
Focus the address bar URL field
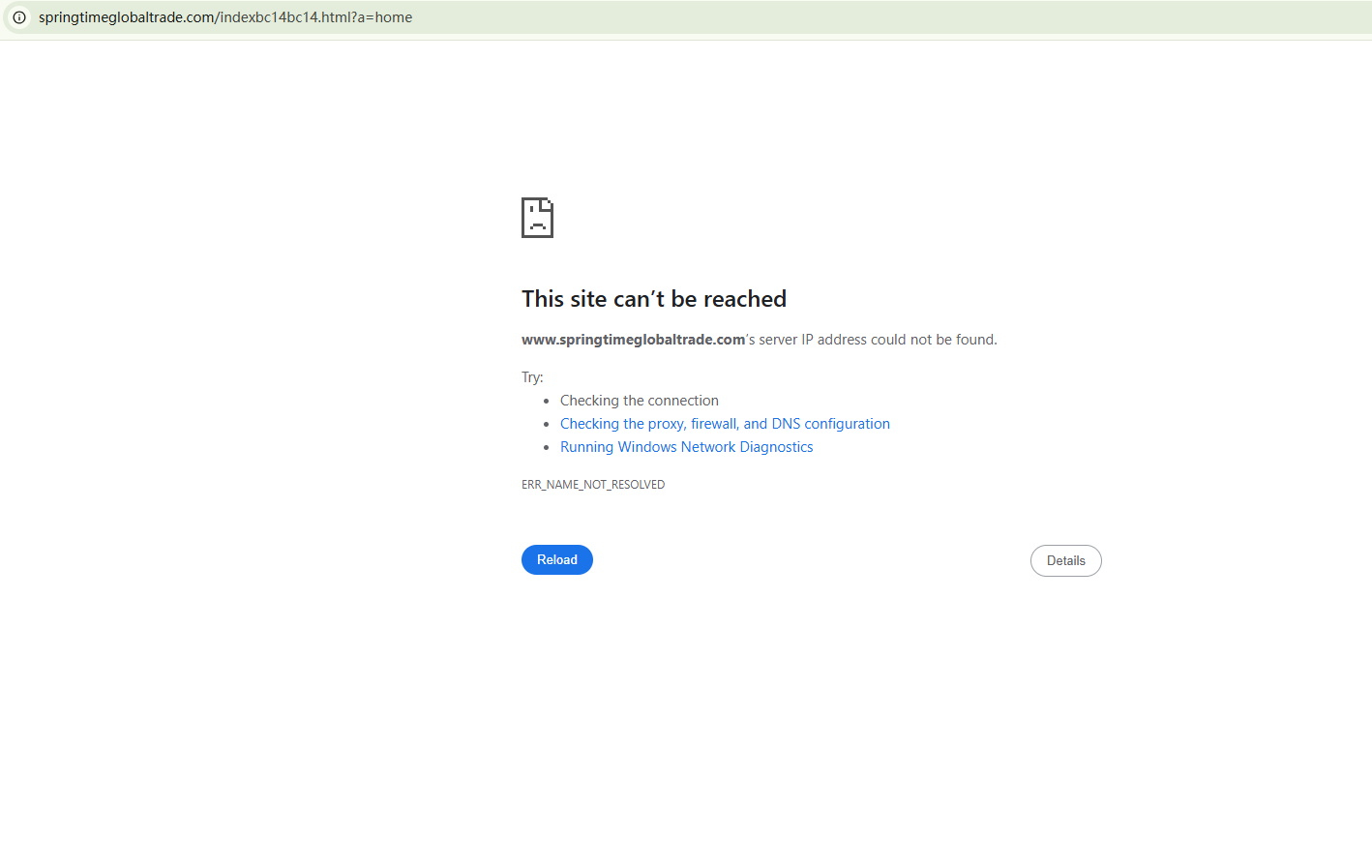point(686,17)
